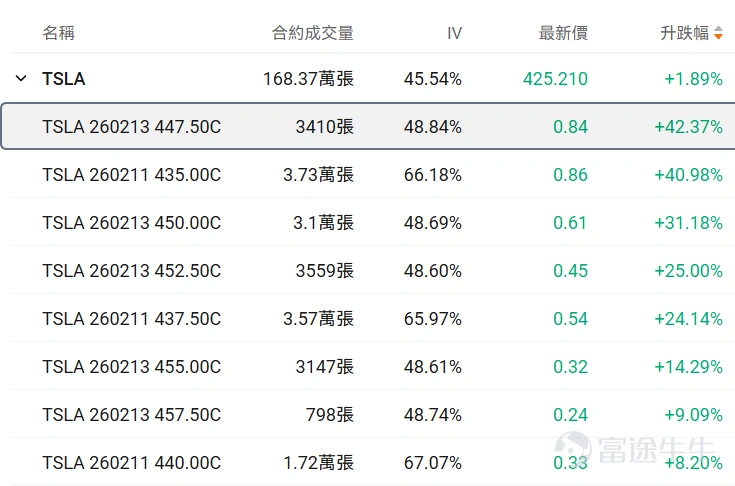The width and height of the screenshot is (735, 486).
Task: Click latest price 0.24
Action: pos(570,415)
